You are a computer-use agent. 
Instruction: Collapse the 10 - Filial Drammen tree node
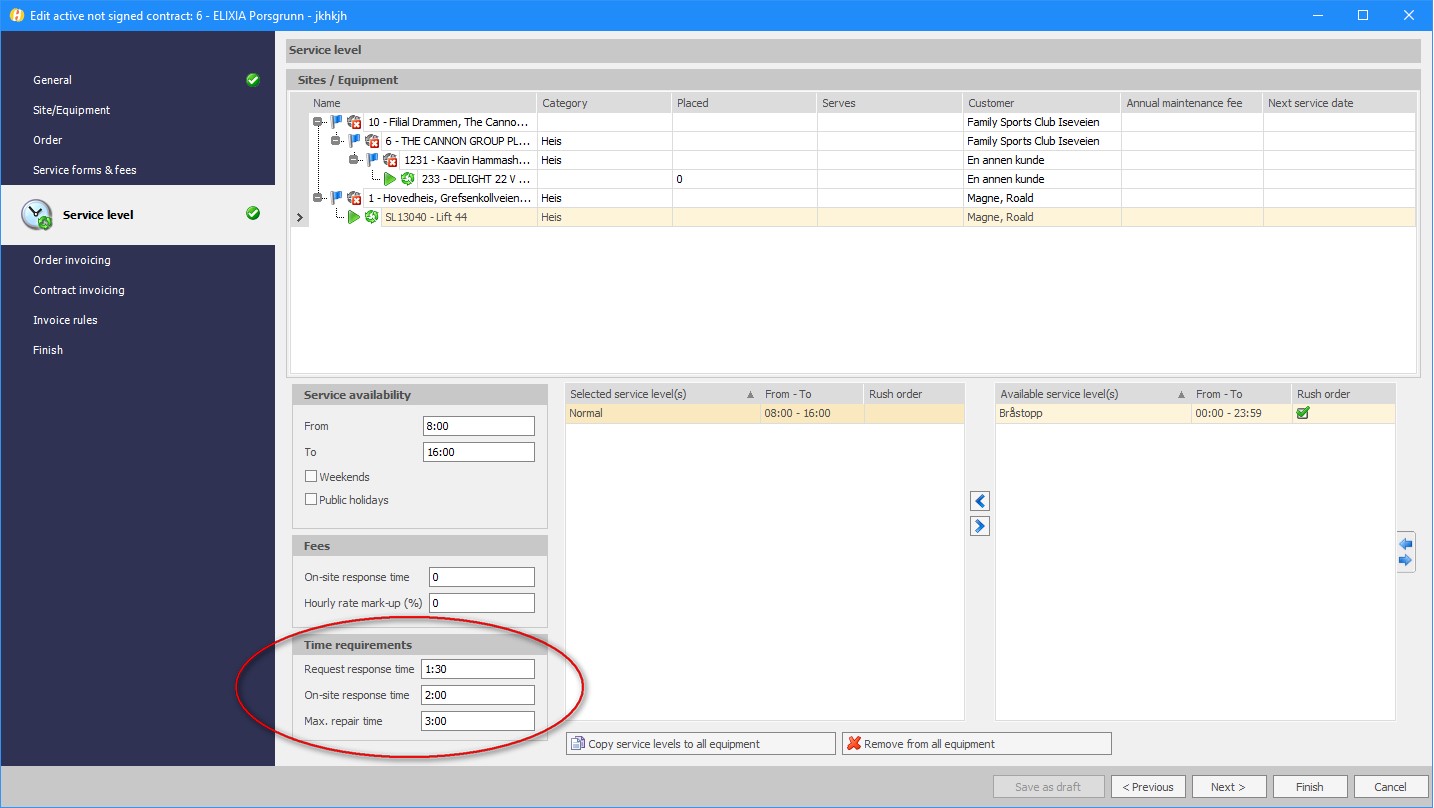coord(318,122)
